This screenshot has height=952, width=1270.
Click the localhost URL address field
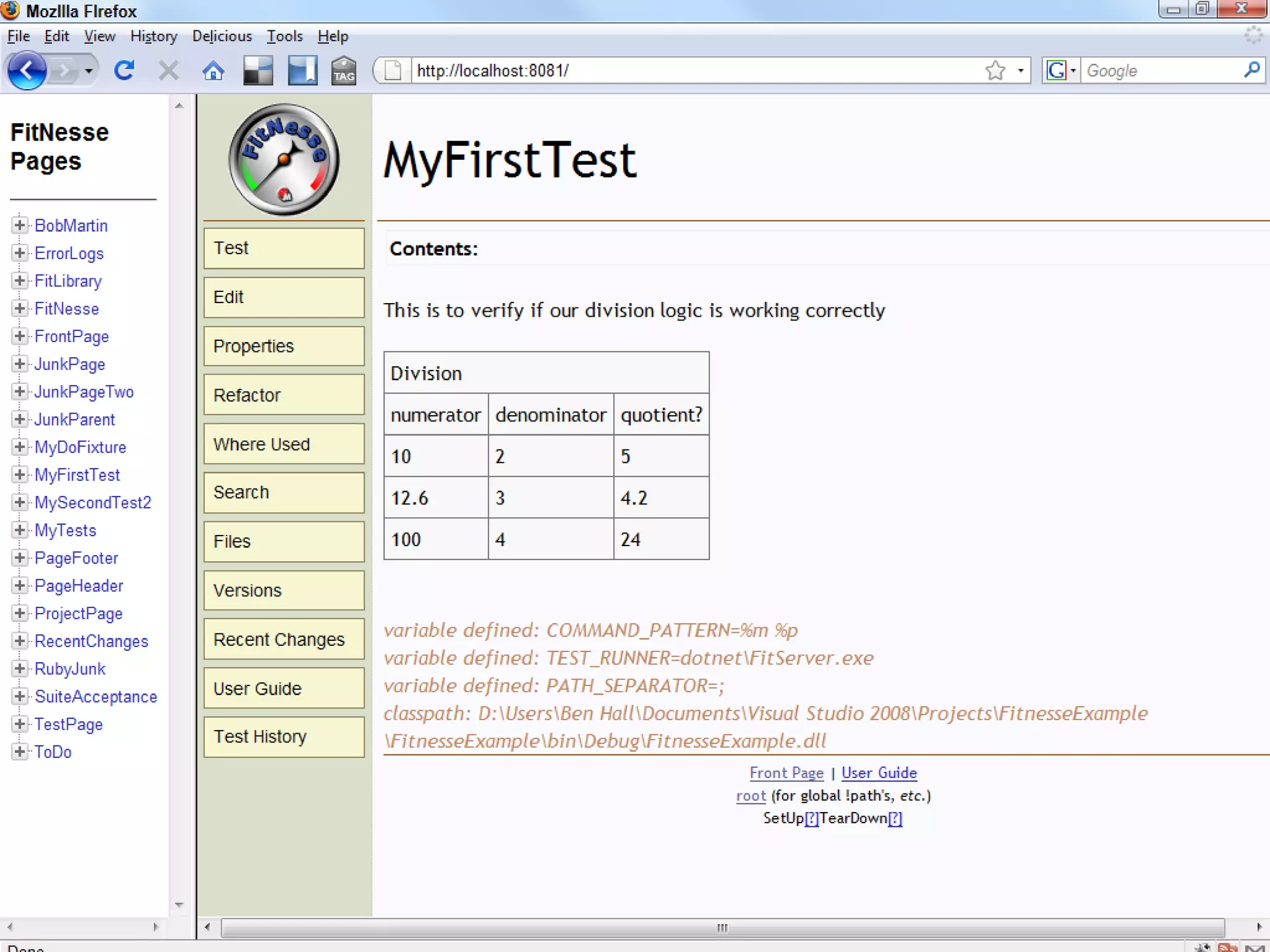pos(682,71)
